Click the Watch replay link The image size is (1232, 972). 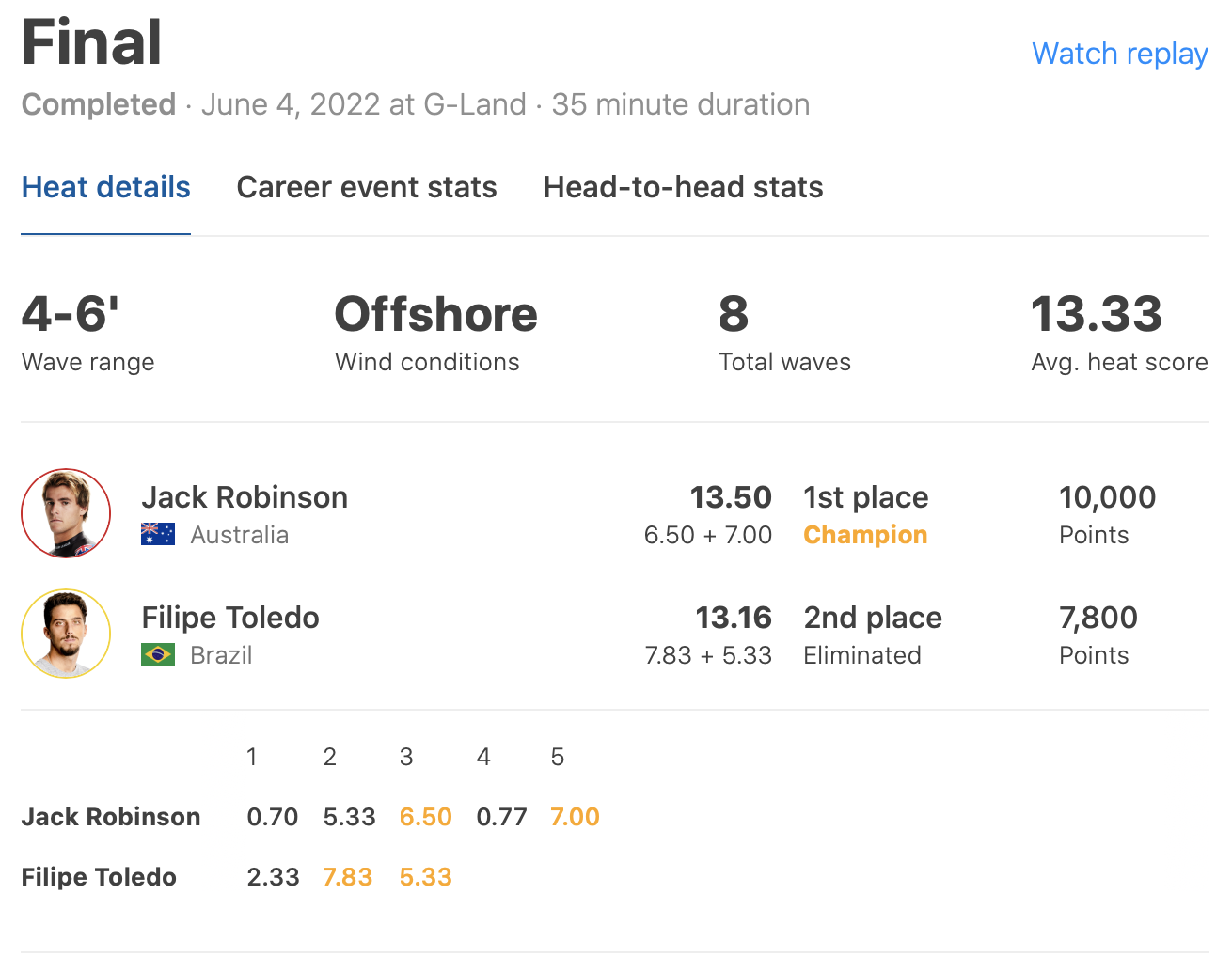pos(1119,54)
